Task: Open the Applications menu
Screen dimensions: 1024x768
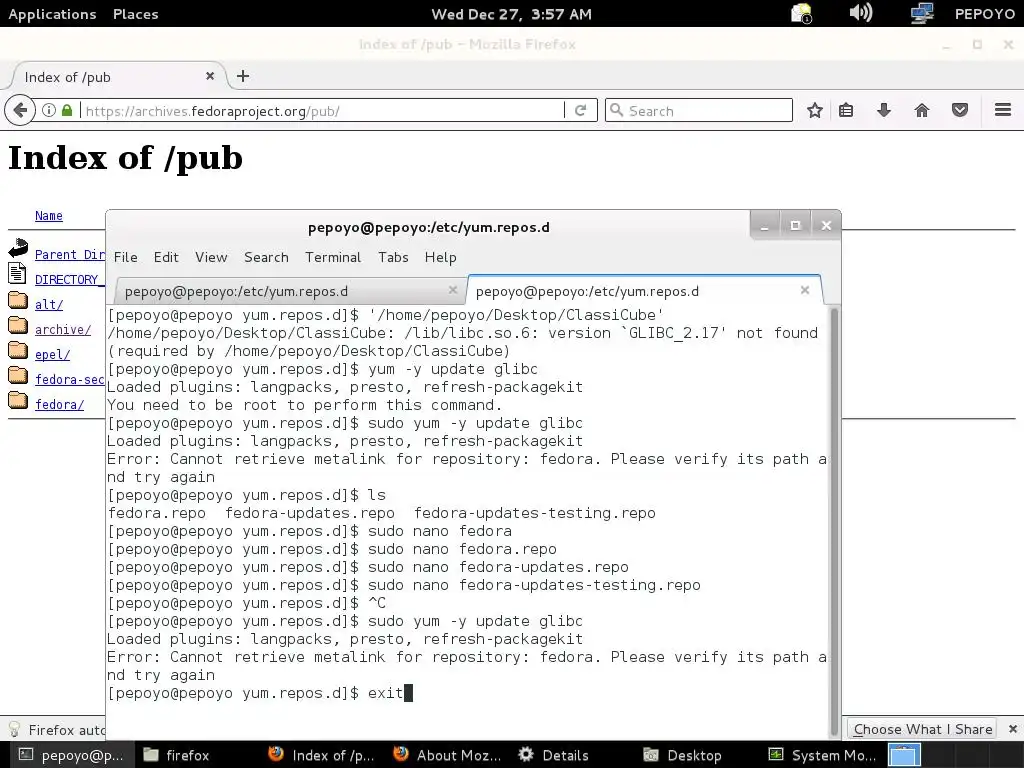Action: [x=52, y=14]
